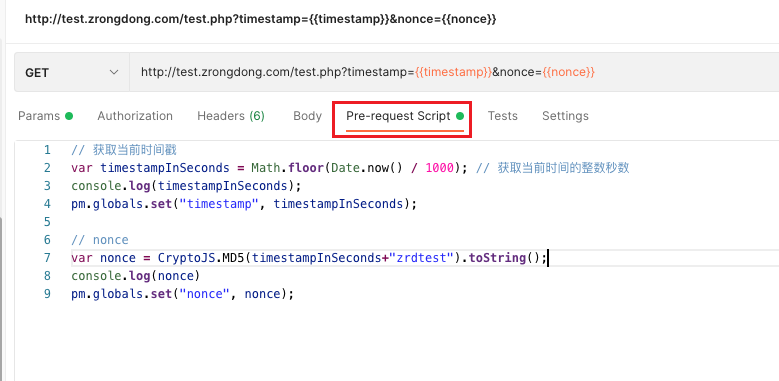Click {{nonce}} variable in URL field

568,73
